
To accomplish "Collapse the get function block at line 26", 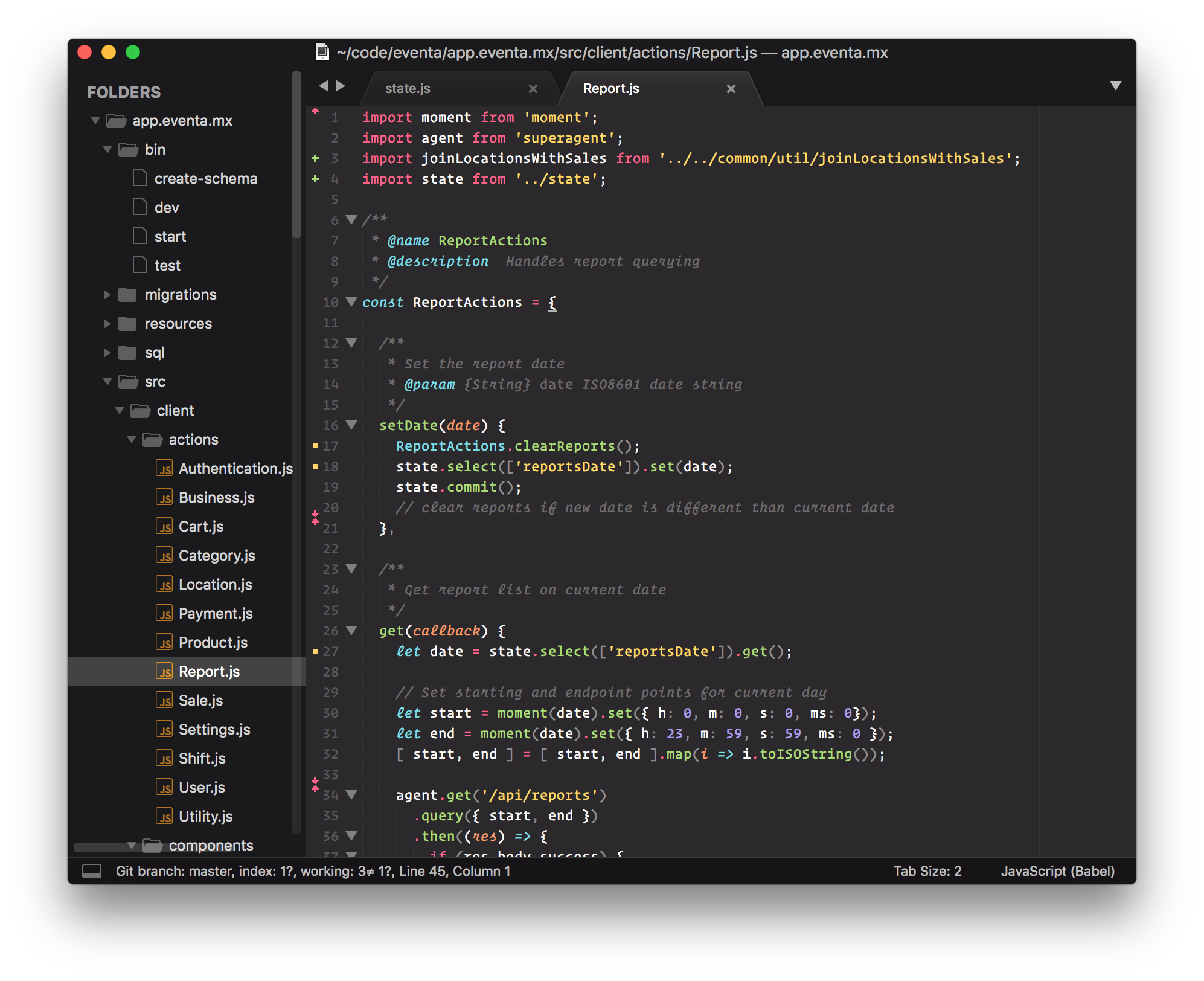I will pos(351,630).
